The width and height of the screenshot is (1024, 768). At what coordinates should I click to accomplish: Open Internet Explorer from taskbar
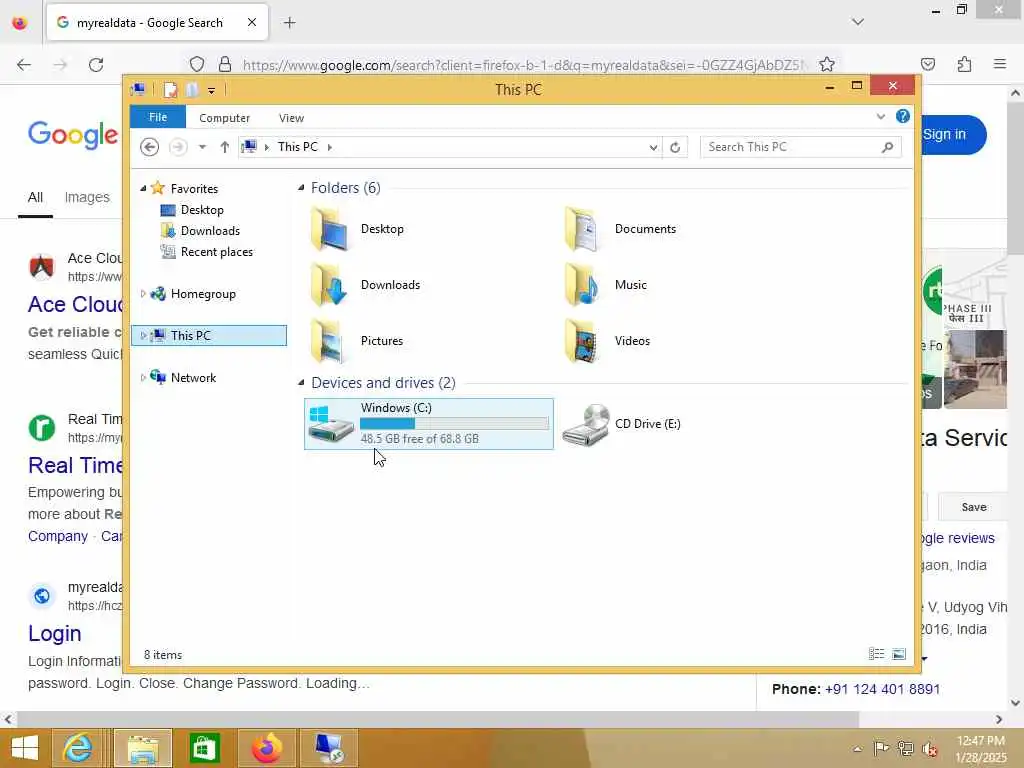78,748
